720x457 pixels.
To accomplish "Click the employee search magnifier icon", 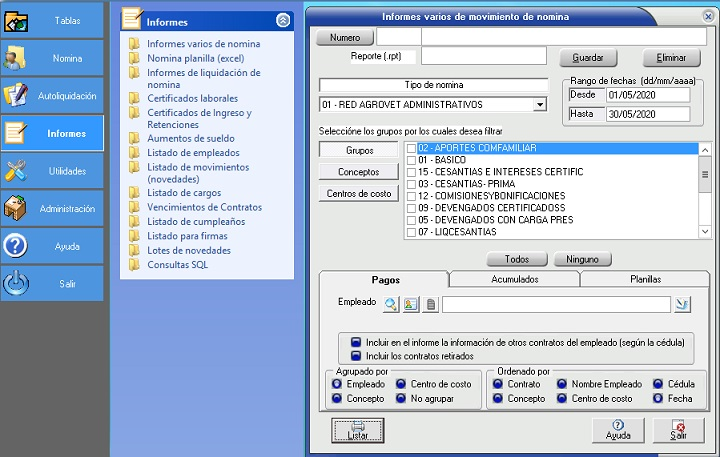I will click(391, 305).
